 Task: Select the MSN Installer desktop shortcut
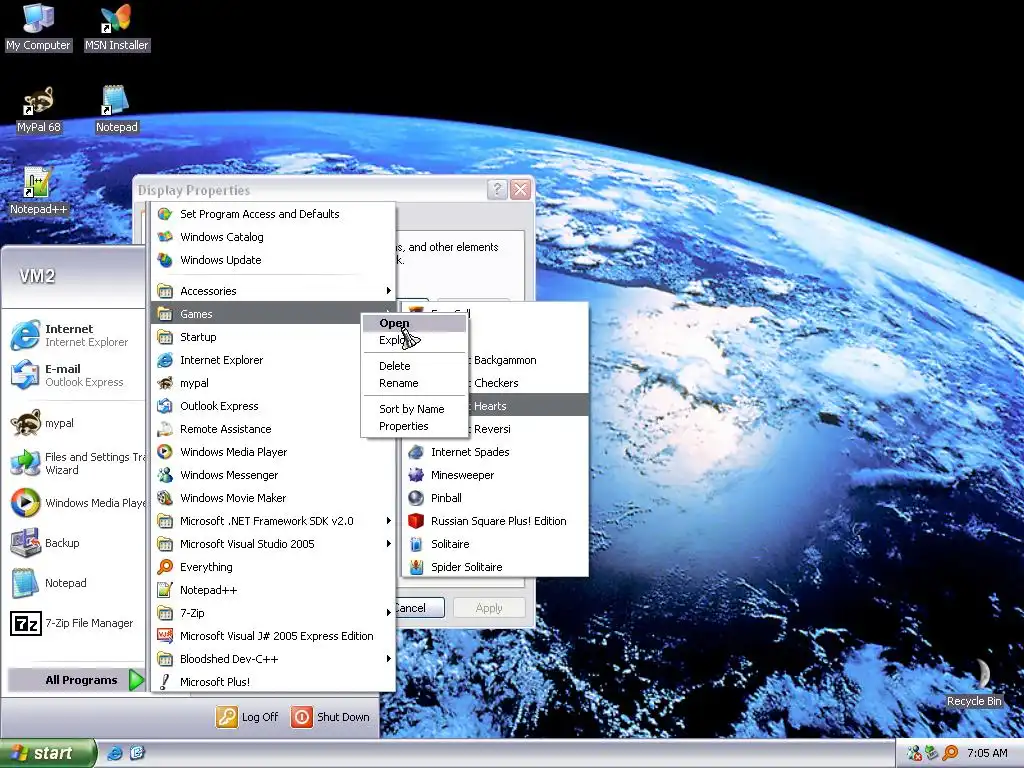tap(116, 27)
